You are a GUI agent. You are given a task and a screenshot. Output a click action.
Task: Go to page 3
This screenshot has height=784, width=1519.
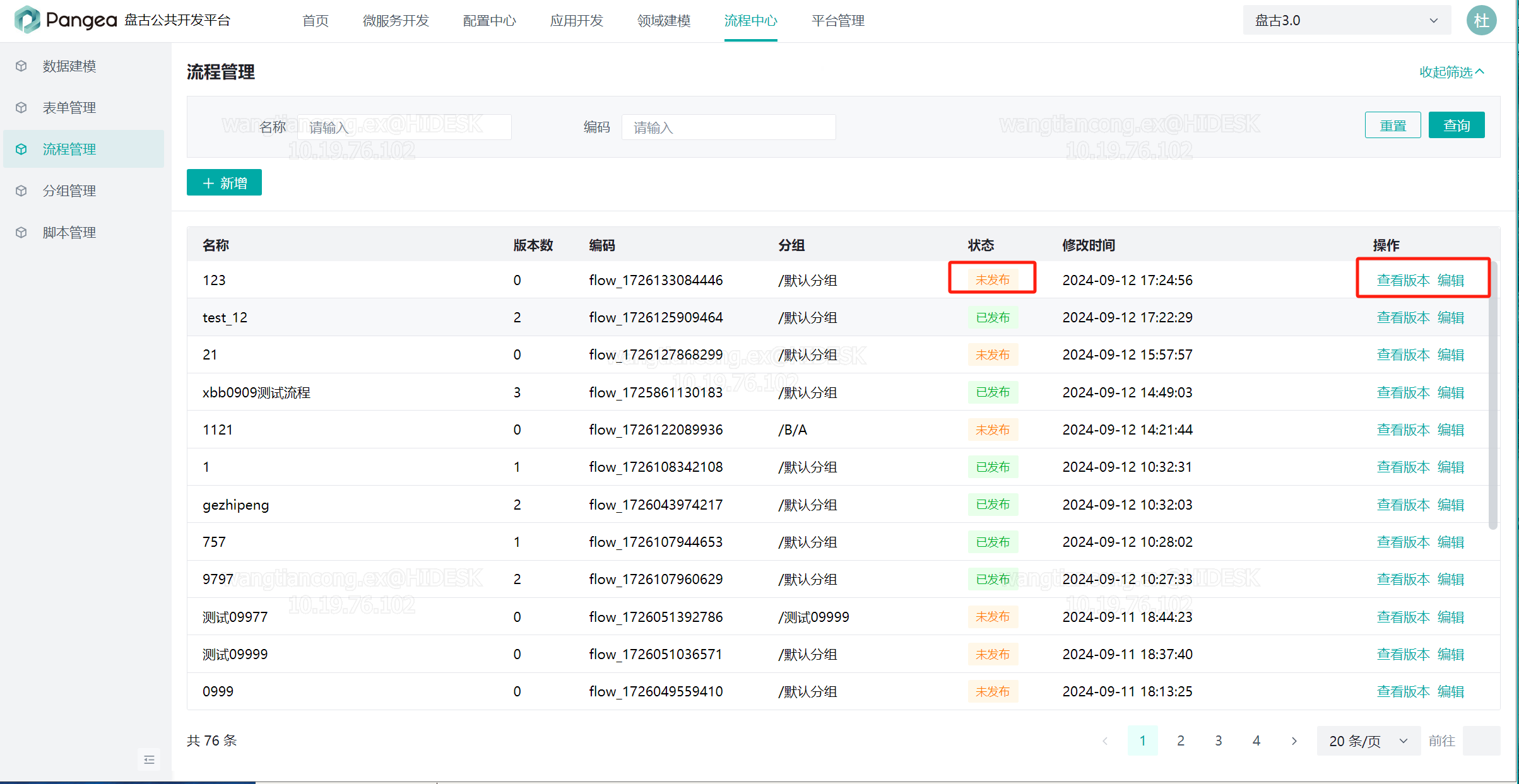coord(1219,740)
